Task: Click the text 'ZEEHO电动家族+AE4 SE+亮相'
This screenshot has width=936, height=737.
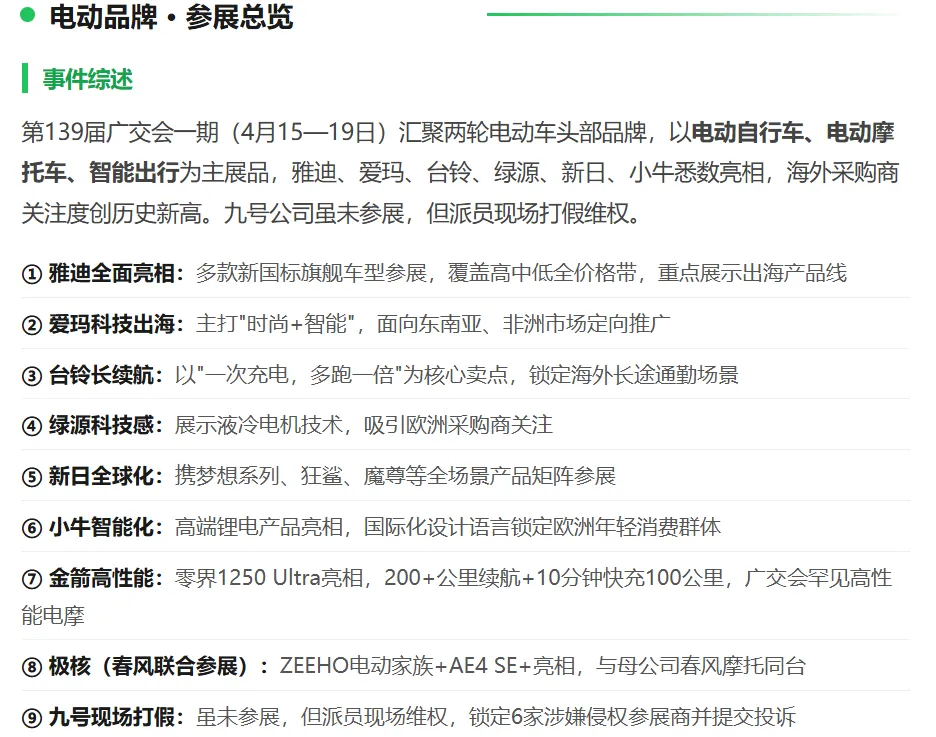Action: [427, 666]
